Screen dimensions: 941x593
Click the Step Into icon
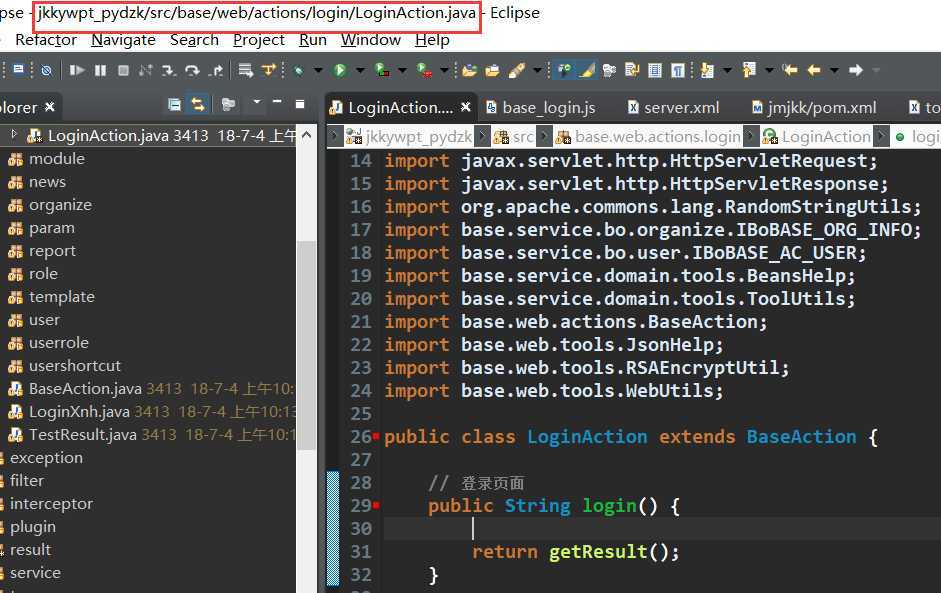click(x=169, y=70)
